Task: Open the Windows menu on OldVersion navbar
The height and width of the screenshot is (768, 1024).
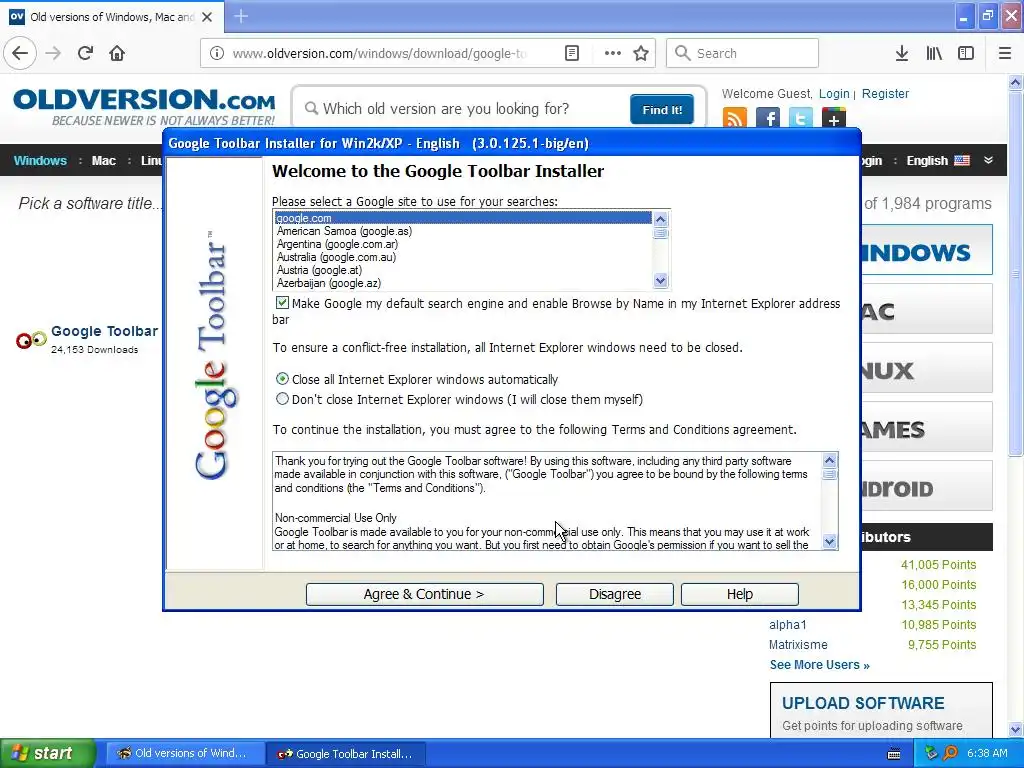Action: click(x=40, y=161)
